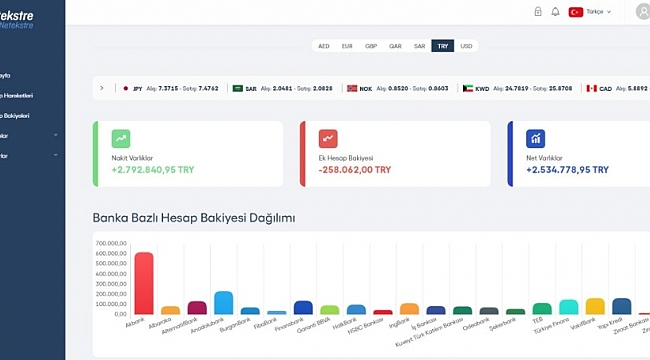The image size is (650, 360).
Task: Click the HSBC Bankası axis label
Action: tap(365, 326)
